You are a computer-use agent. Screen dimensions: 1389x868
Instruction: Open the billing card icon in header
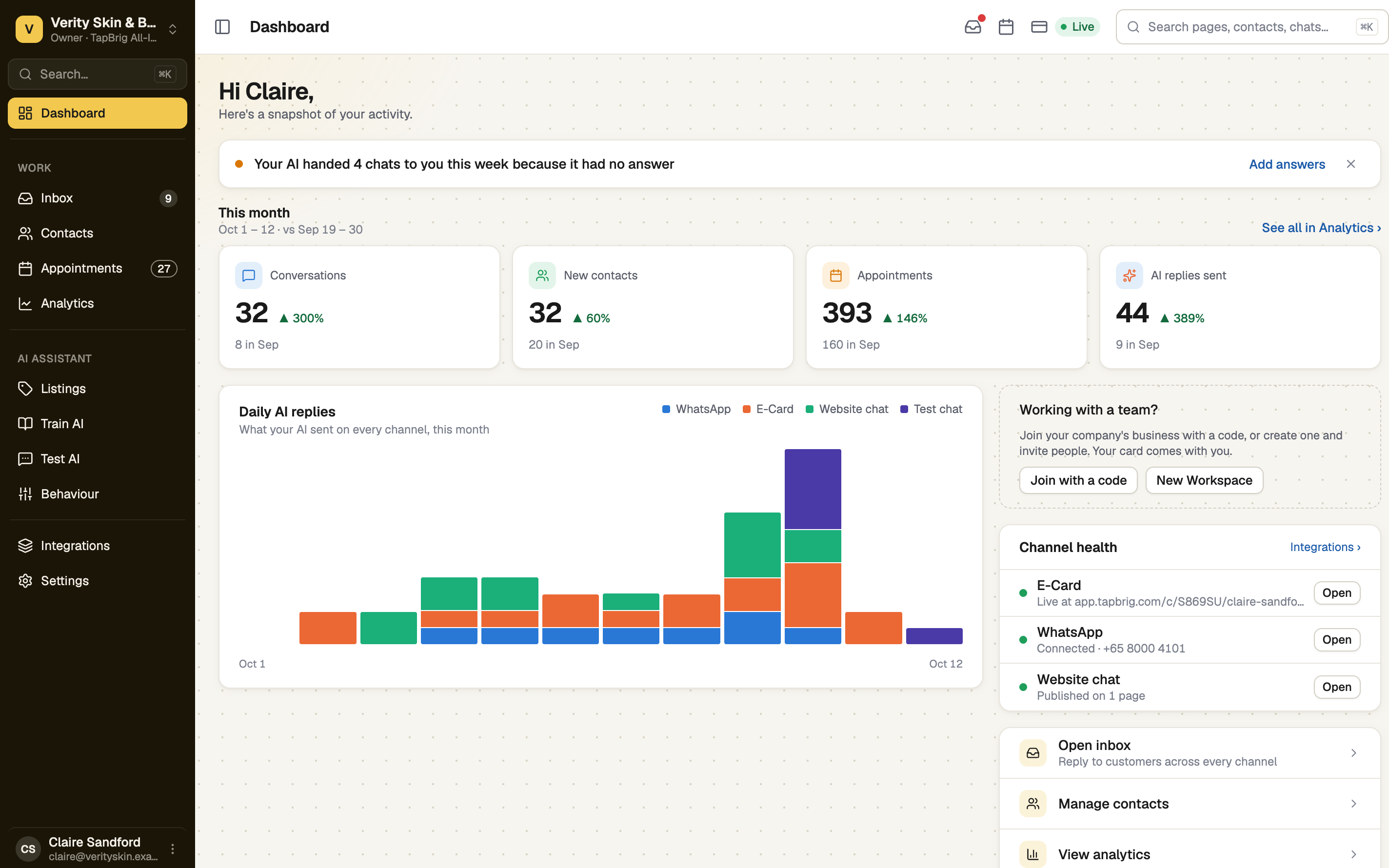[x=1039, y=27]
